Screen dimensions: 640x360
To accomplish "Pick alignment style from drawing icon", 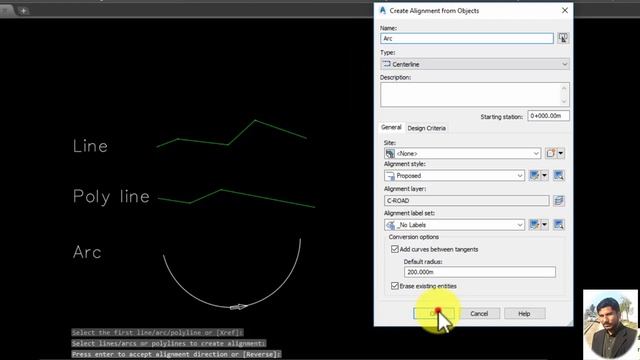I will pos(558,176).
